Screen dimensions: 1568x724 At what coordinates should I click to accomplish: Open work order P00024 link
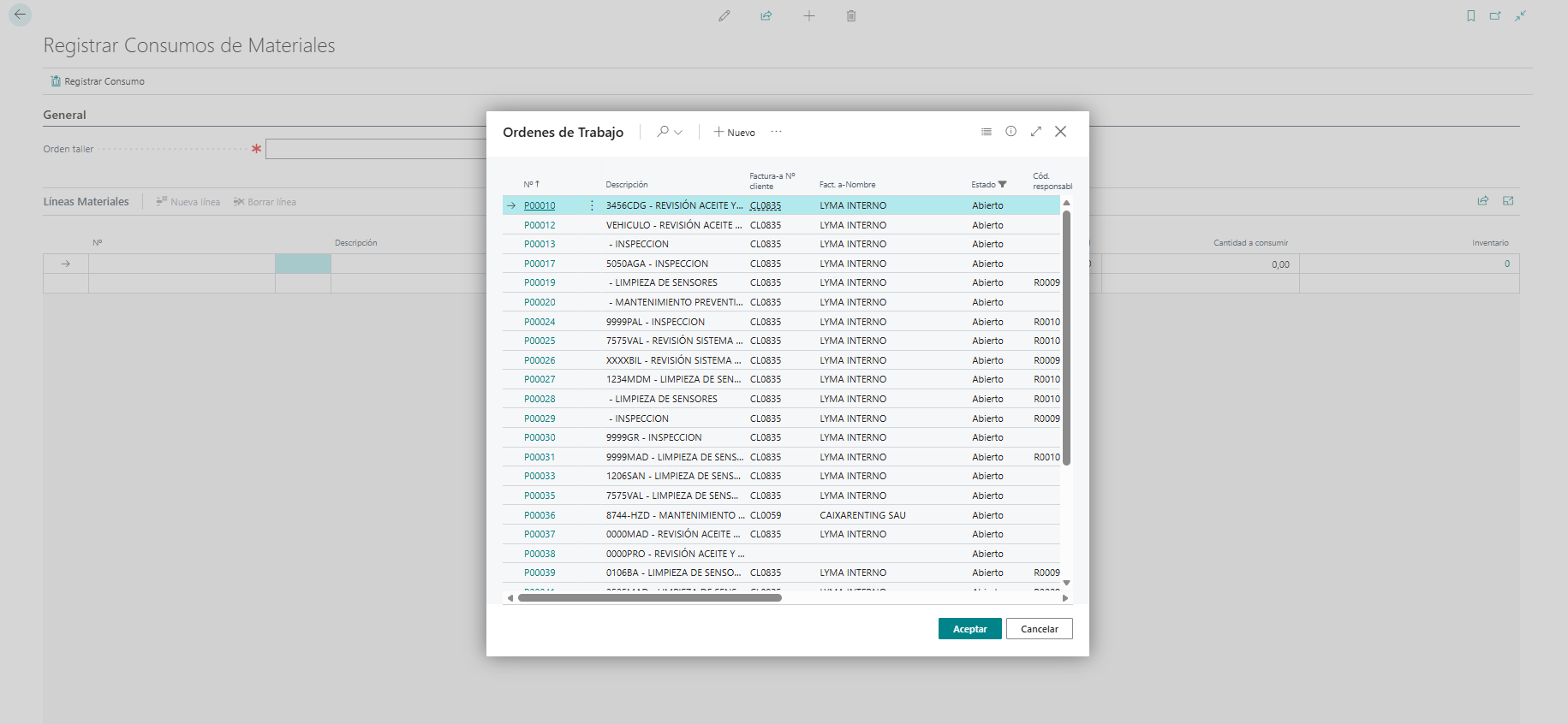(540, 322)
